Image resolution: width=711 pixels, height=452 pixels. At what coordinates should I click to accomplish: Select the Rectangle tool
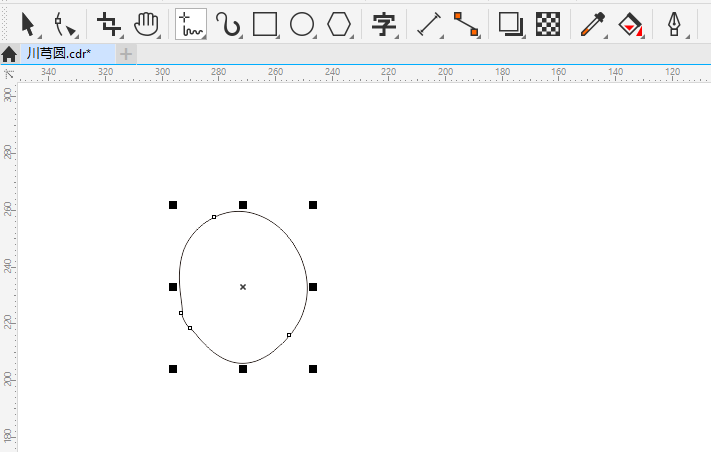coord(265,24)
